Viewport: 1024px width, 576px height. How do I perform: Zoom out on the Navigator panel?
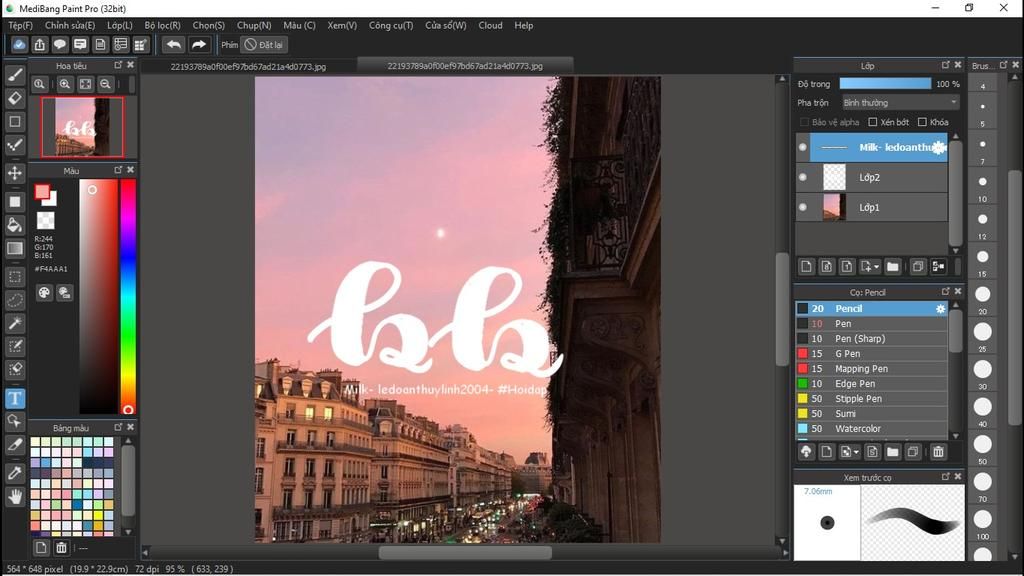(105, 84)
